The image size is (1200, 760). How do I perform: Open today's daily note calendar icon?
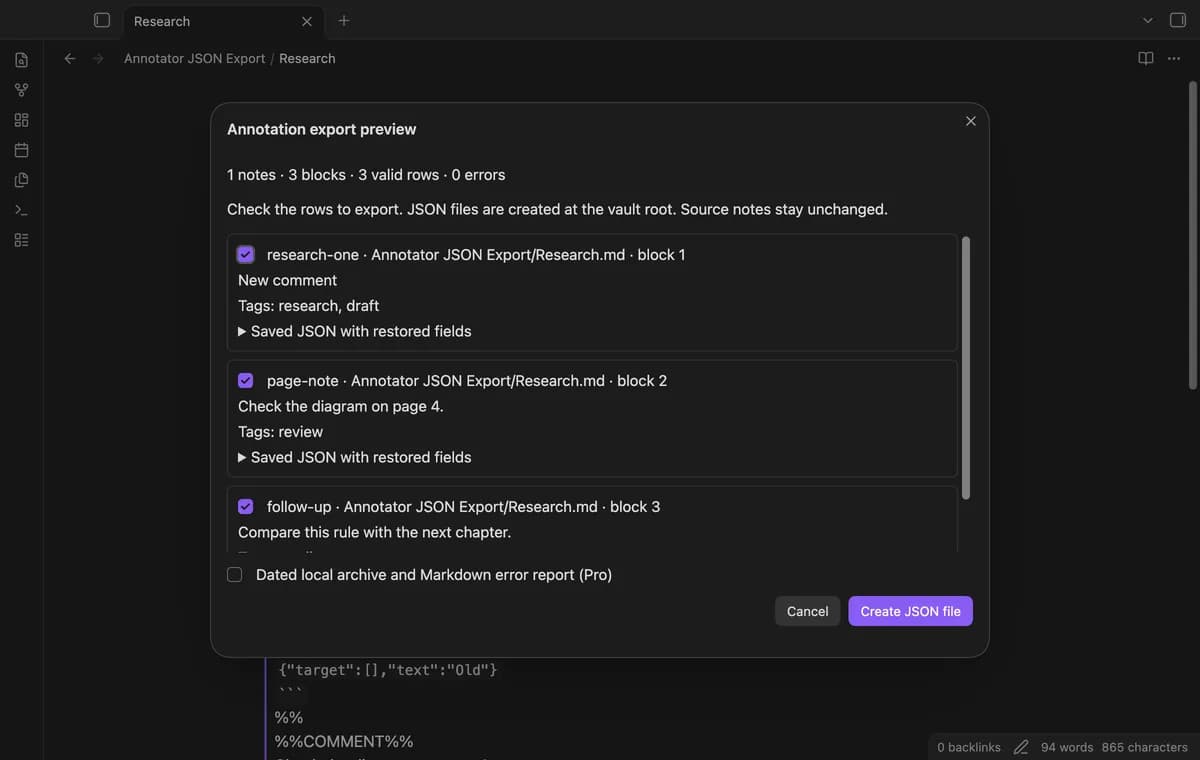(21, 150)
